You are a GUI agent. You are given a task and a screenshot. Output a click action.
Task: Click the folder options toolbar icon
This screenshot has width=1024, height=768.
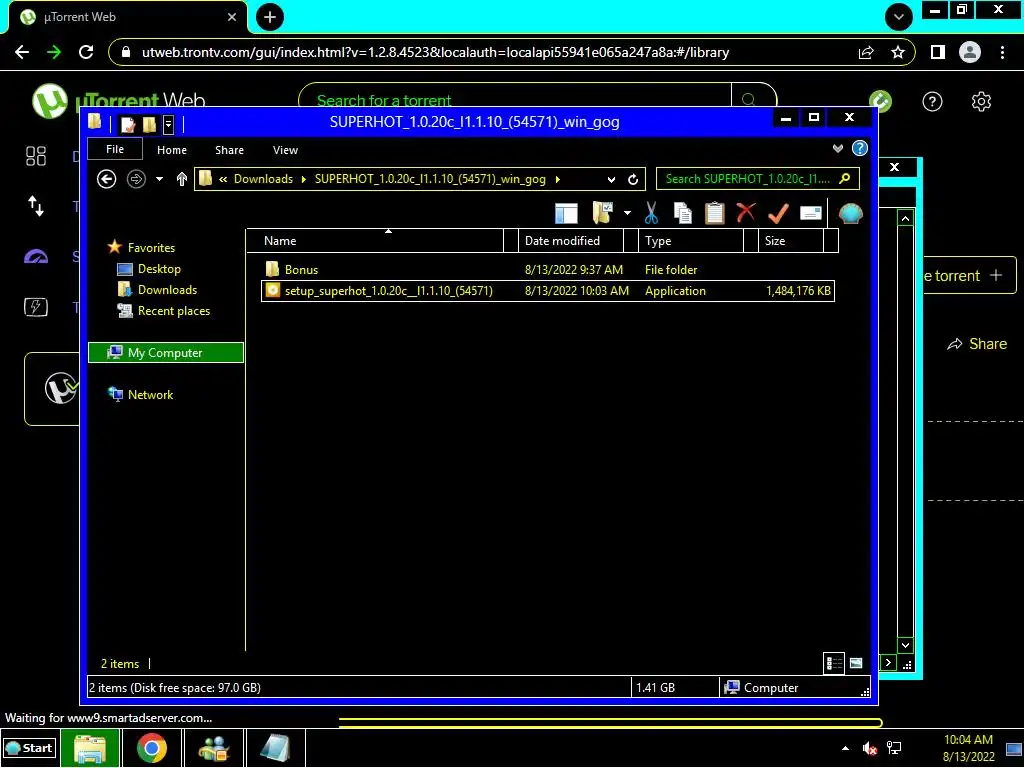[x=603, y=213]
